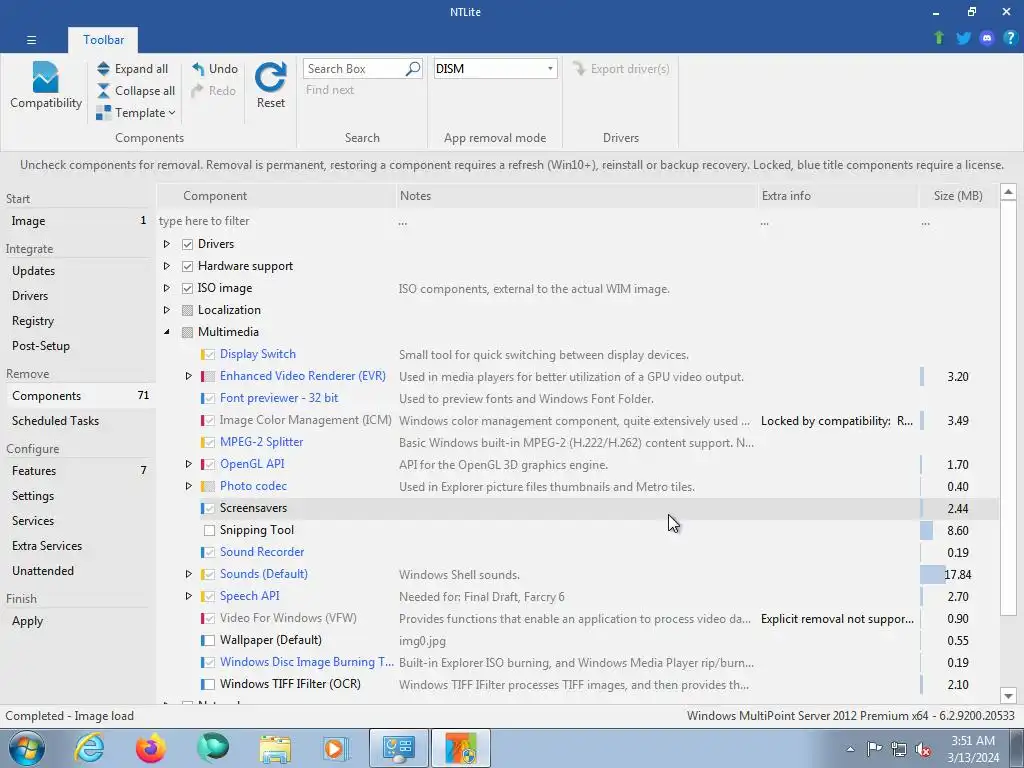Click the Action Center flag icon
Viewport: 1024px width, 768px height.
[874, 749]
